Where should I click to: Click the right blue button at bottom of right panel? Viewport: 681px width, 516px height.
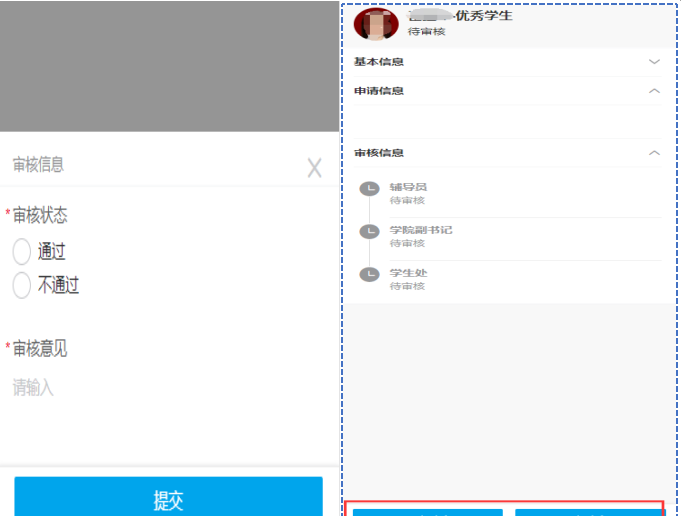(x=587, y=511)
